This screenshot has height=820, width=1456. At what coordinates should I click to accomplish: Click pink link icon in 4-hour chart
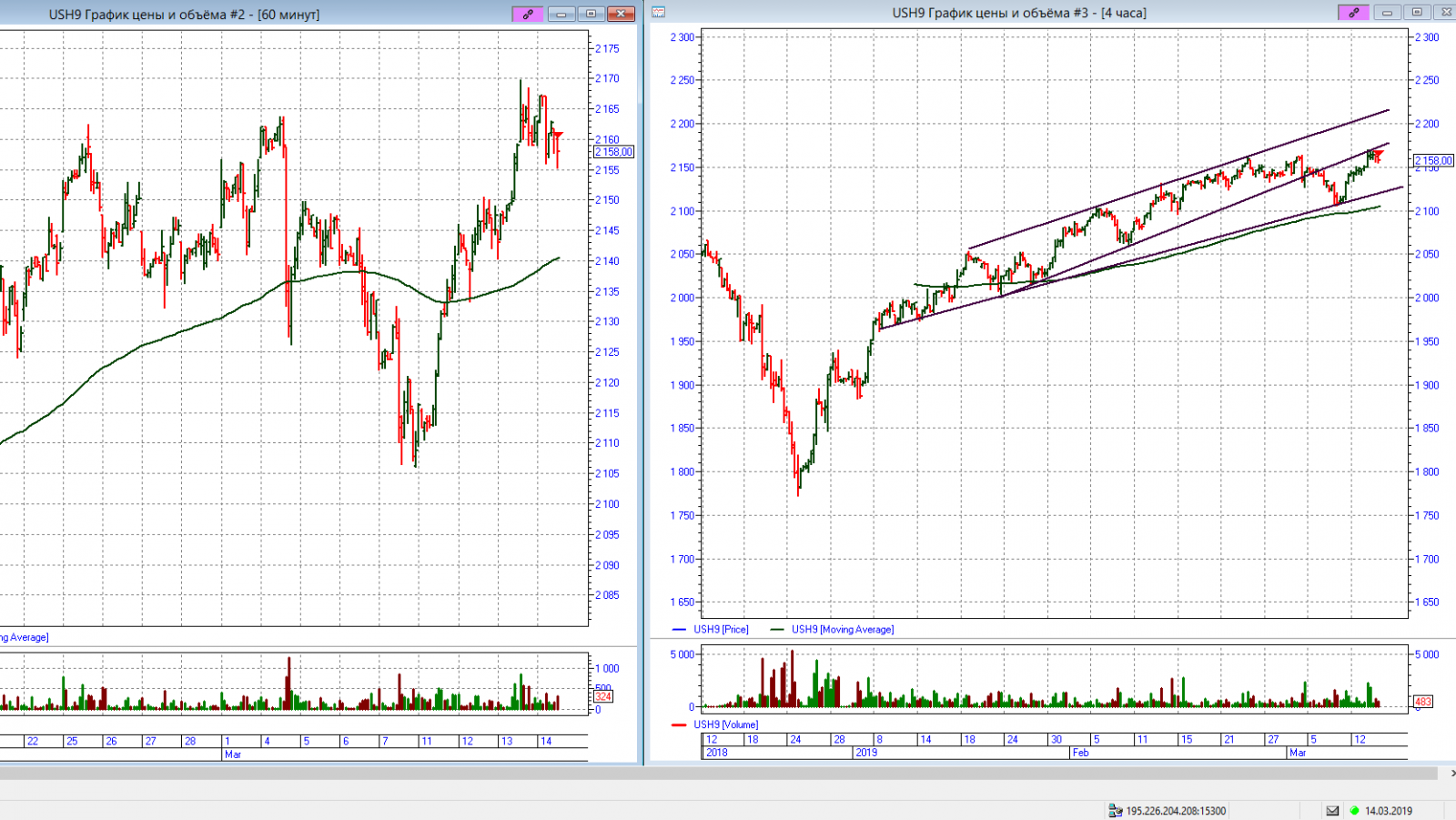pos(1353,13)
